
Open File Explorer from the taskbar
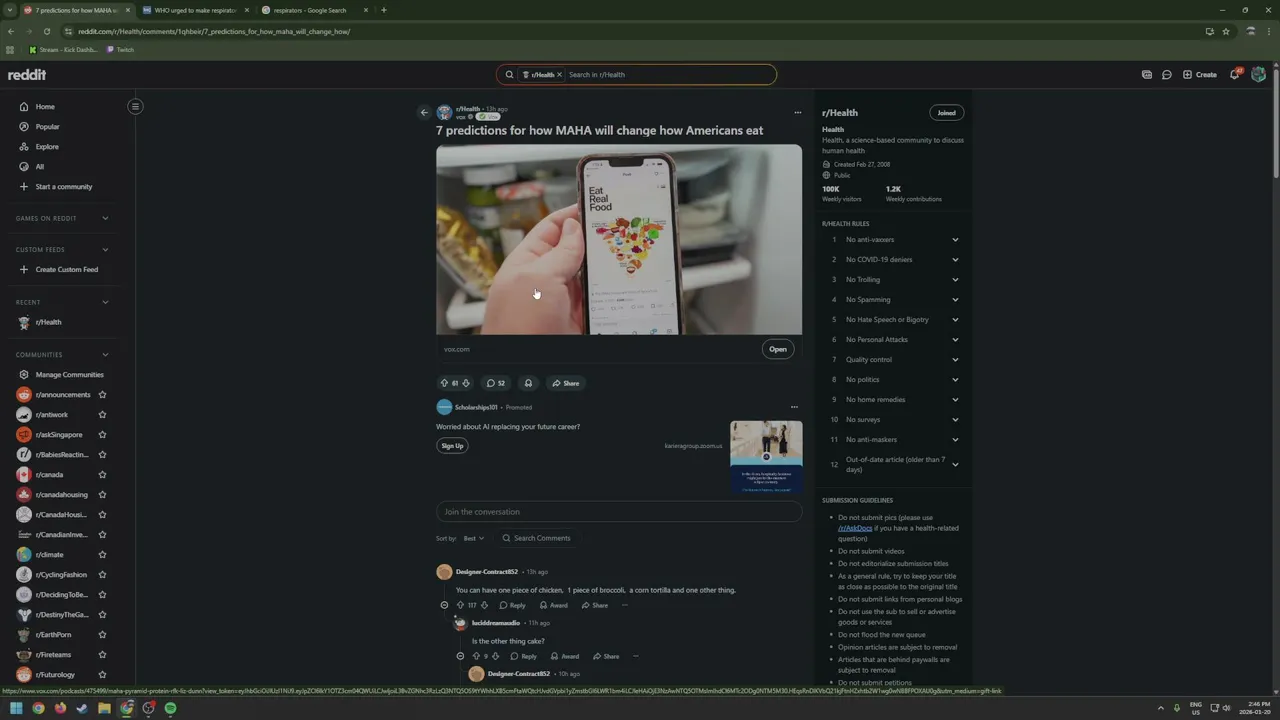tap(104, 708)
